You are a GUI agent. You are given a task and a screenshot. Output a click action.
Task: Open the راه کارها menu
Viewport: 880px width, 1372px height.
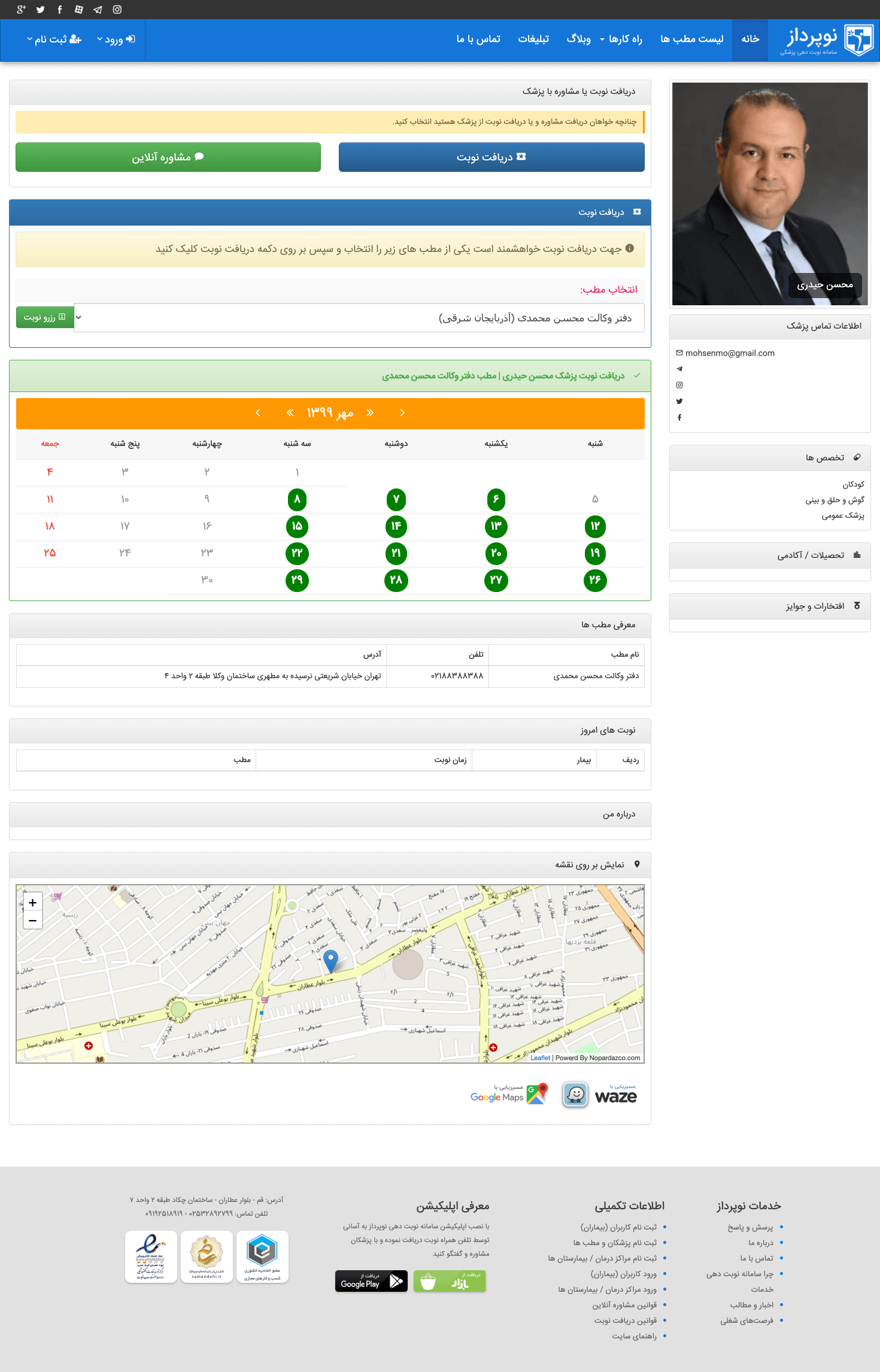(x=621, y=40)
